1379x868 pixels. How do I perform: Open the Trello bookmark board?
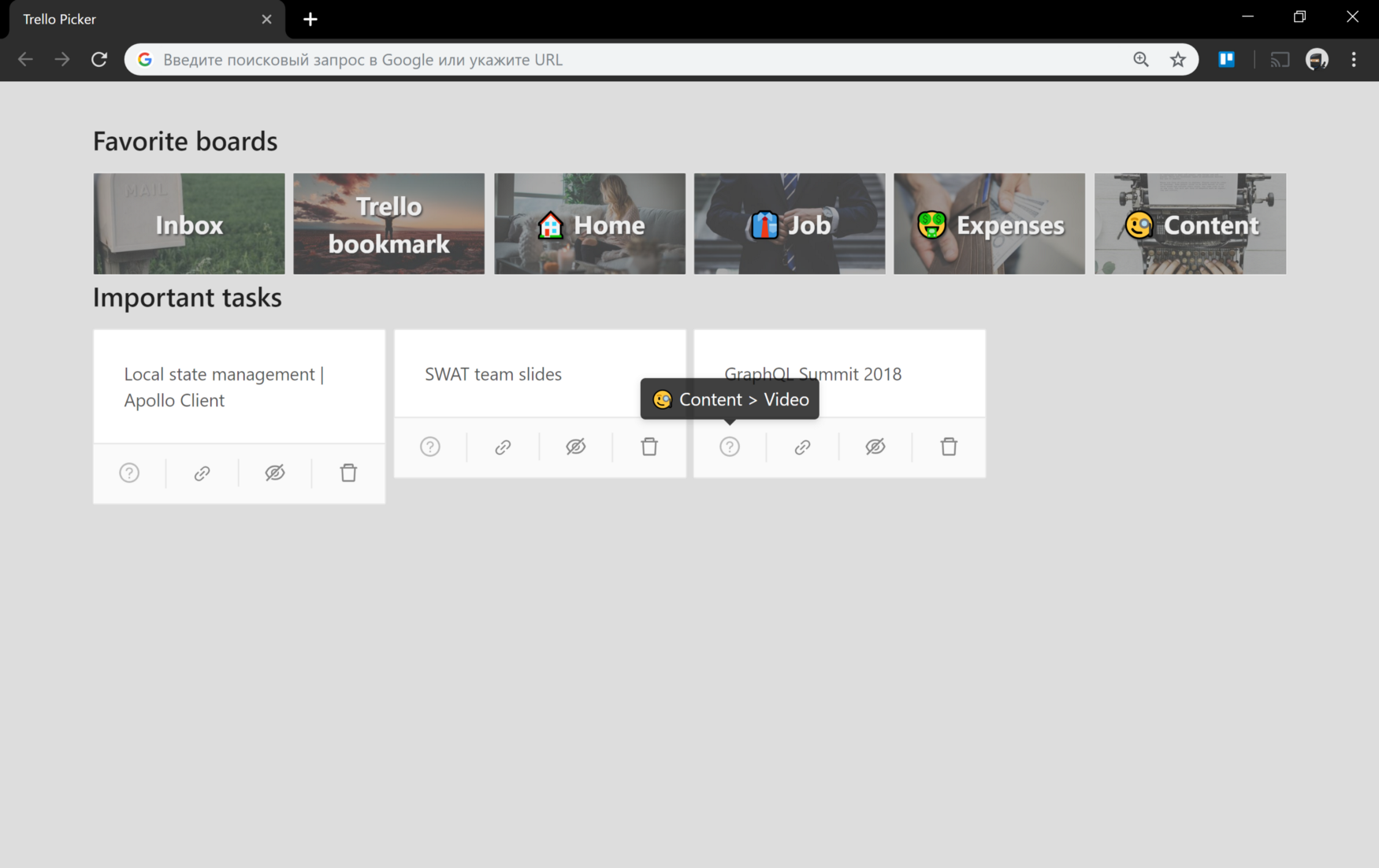tap(388, 224)
